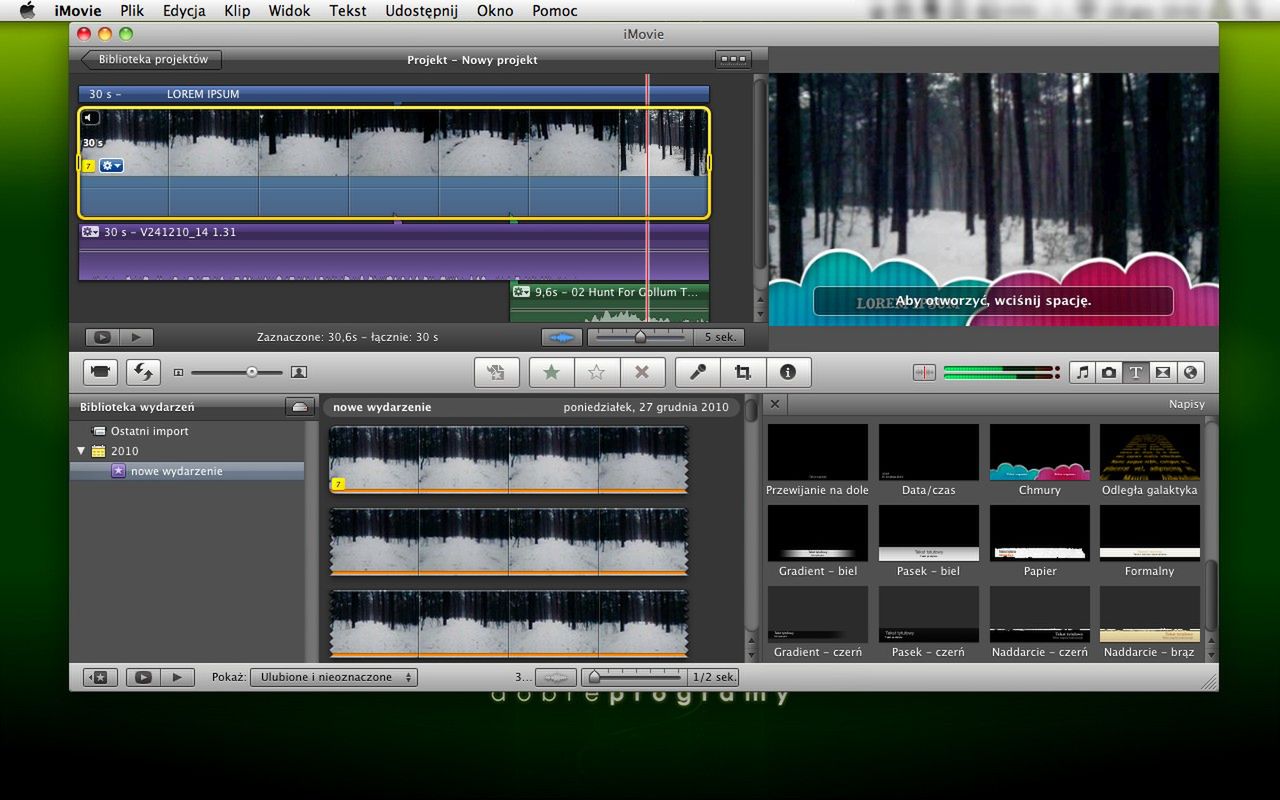Open the camera import window
Viewport: 1280px width, 800px height.
click(x=100, y=372)
